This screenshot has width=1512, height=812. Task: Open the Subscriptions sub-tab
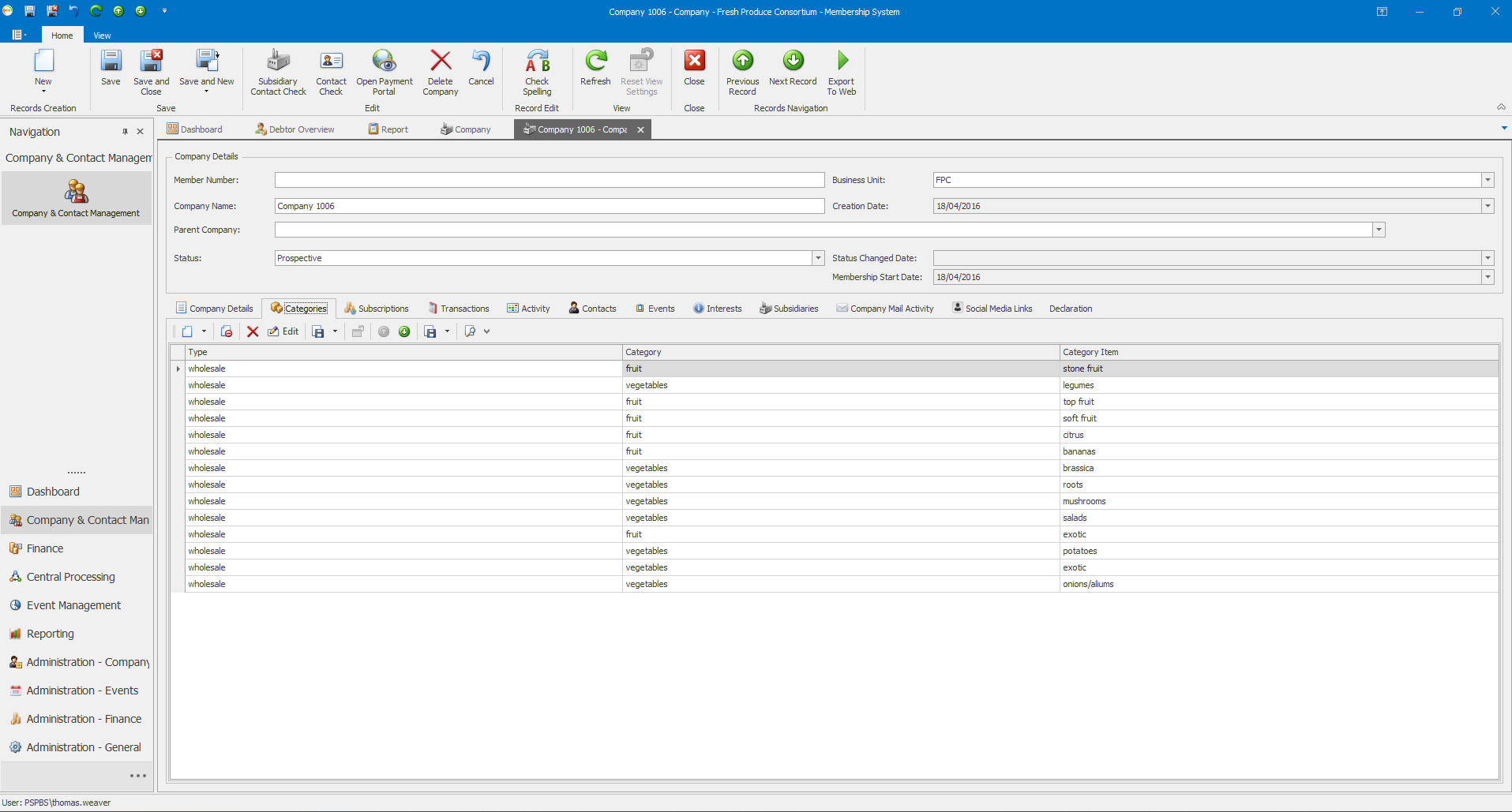coord(377,309)
